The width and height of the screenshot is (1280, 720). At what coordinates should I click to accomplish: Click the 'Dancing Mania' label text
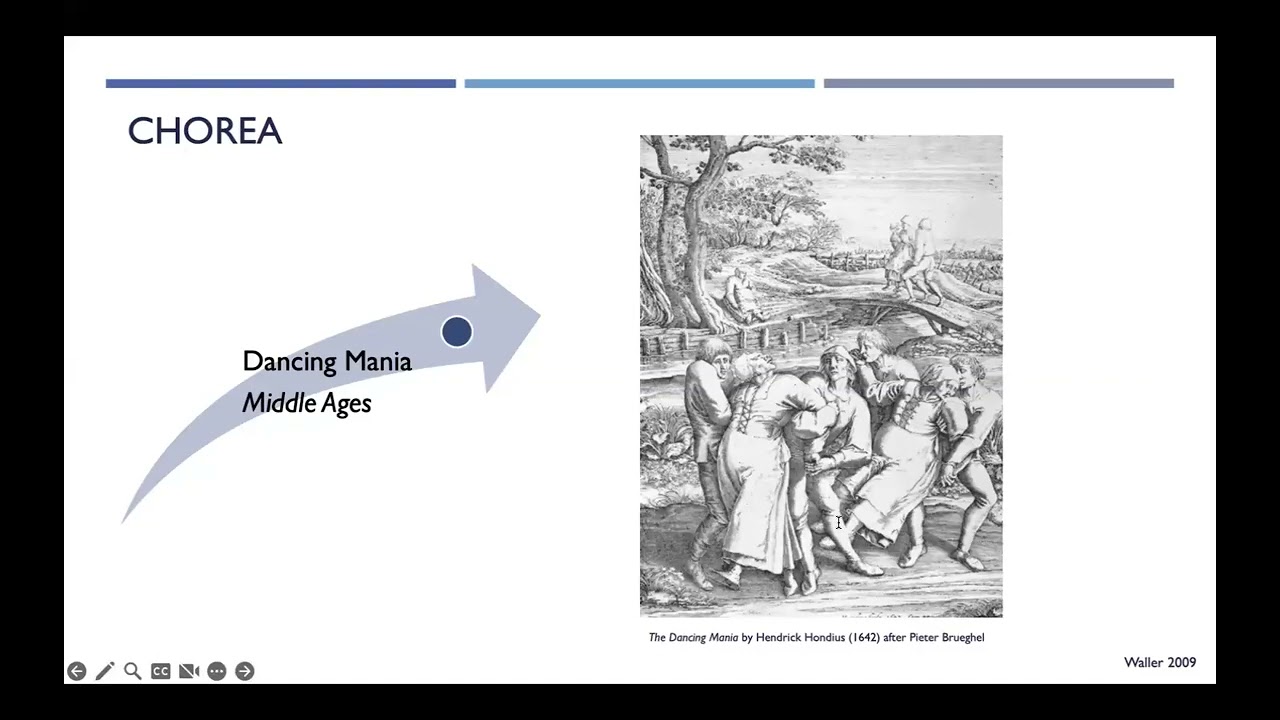click(x=327, y=361)
